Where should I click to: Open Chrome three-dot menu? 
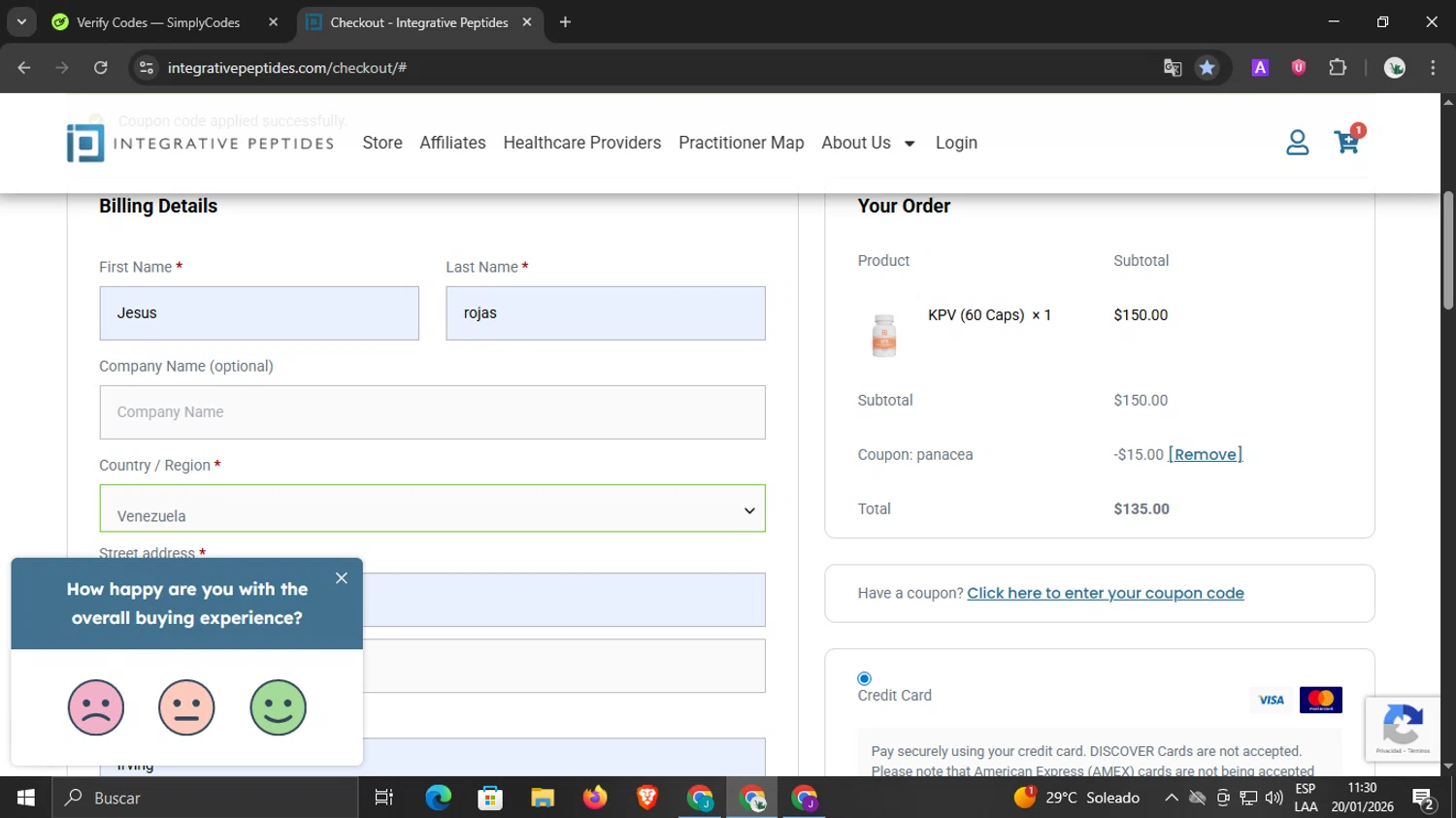point(1433,68)
